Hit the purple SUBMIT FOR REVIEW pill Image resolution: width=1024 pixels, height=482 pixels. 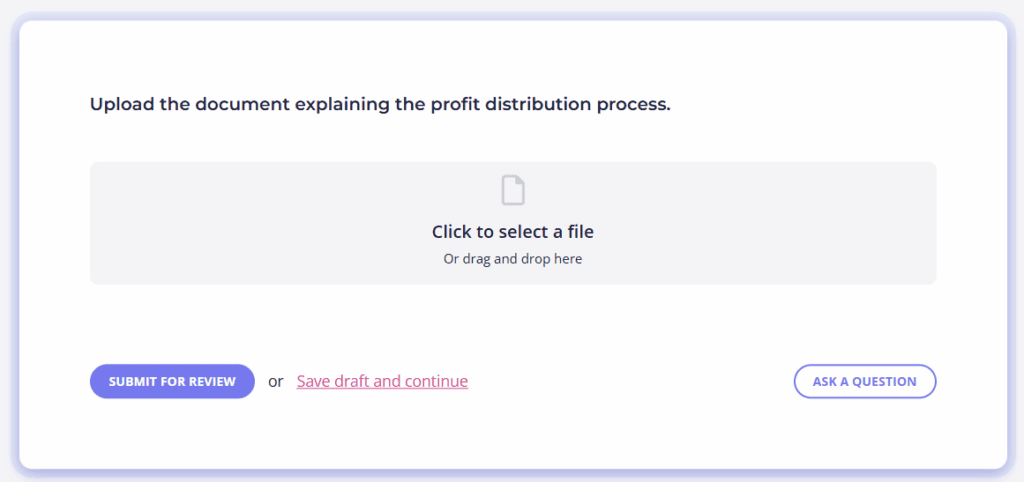pos(172,381)
